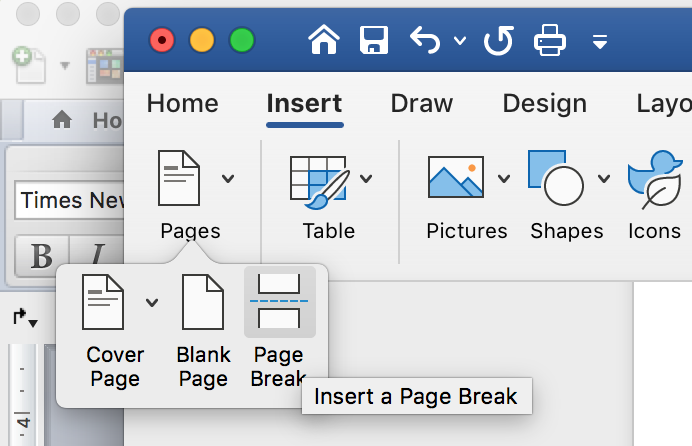Click the tab stop selector in the background window
This screenshot has width=692, height=446.
click(x=25, y=318)
